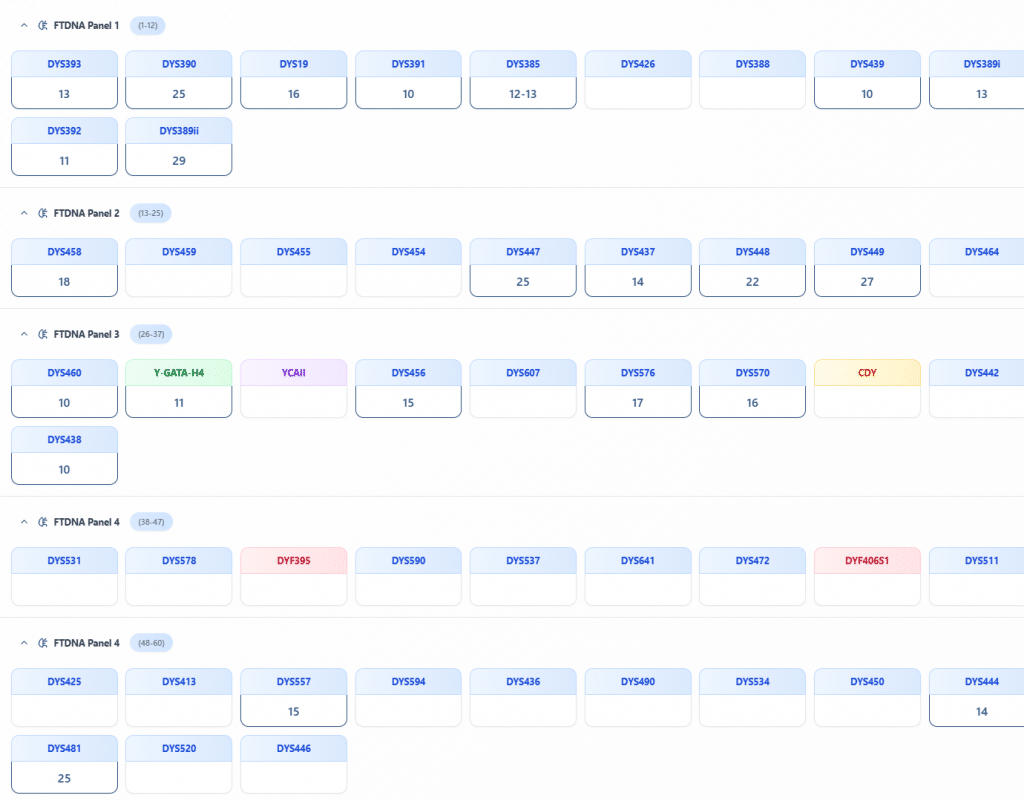Click the empty value field under DYS426
1024x801 pixels.
tap(638, 94)
